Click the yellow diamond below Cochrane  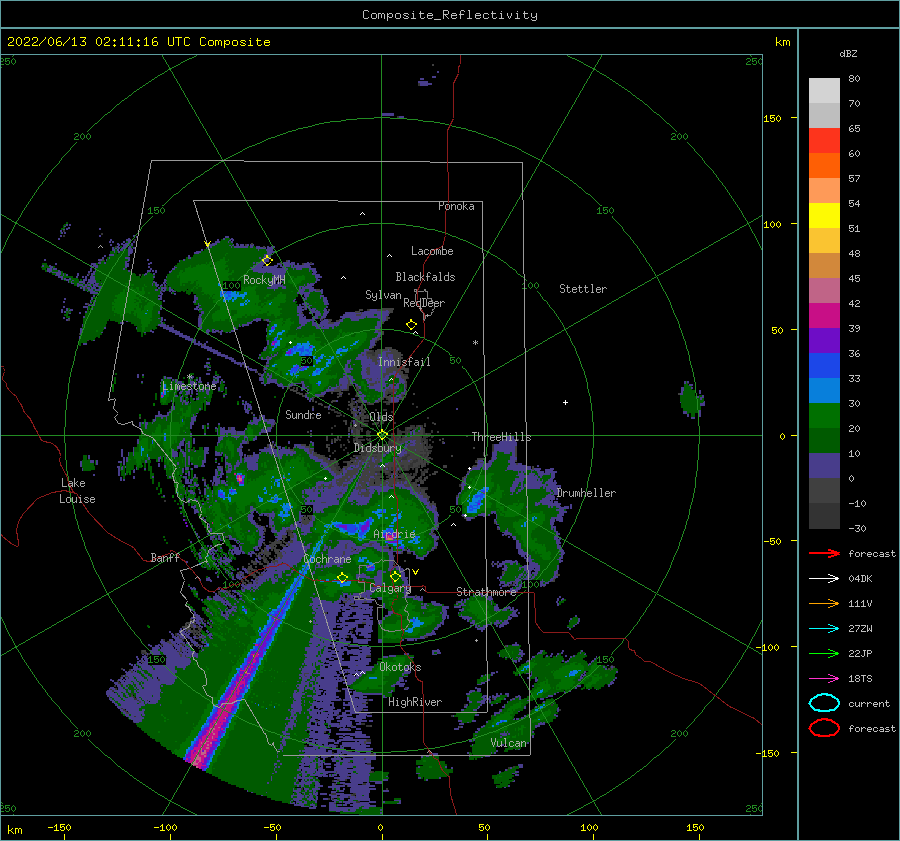(x=342, y=578)
